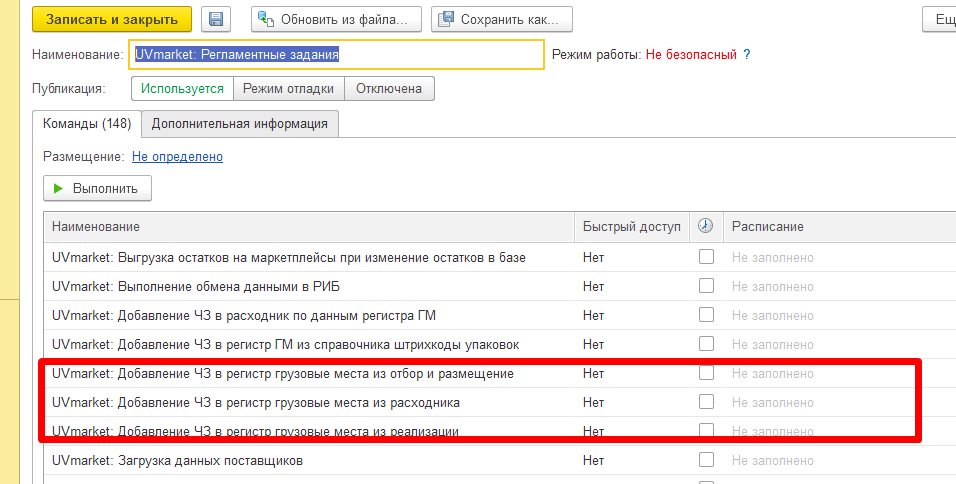The width and height of the screenshot is (956, 484).
Task: Sort by Быстрый доступ column header
Action: pos(632,226)
